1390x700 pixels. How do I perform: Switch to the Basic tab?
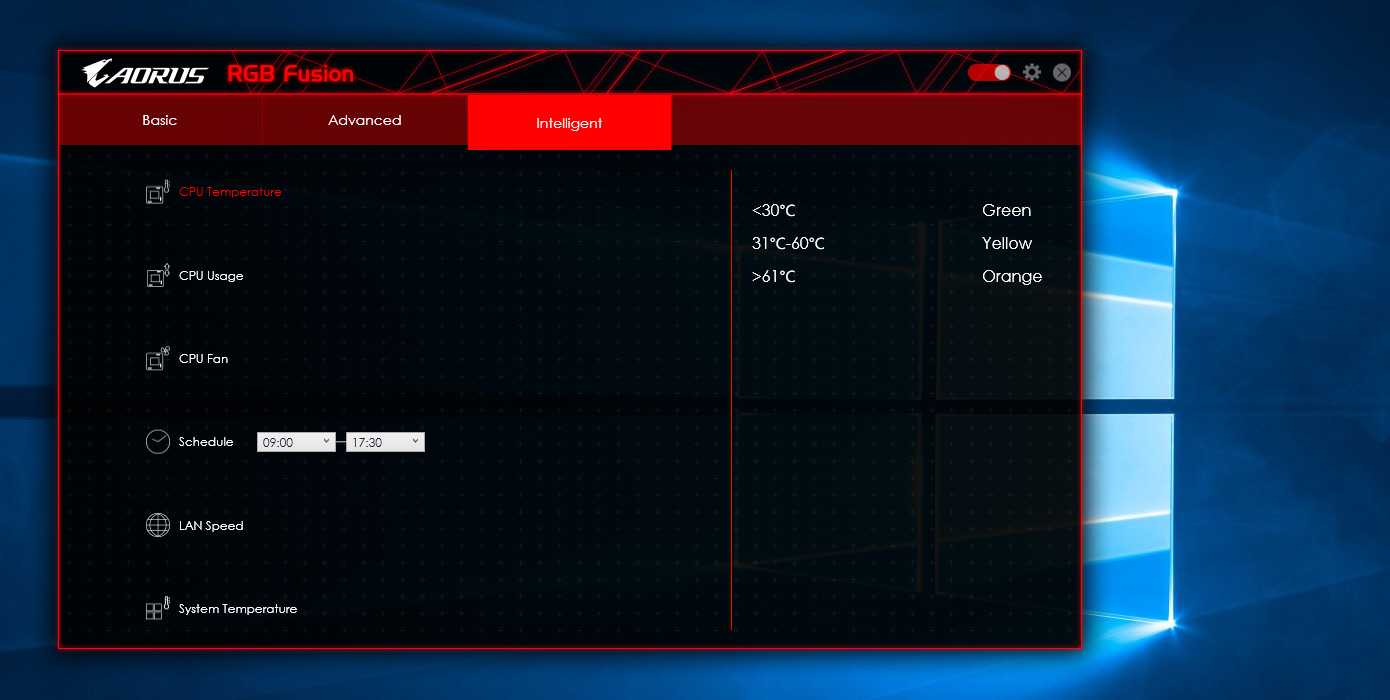(x=160, y=121)
